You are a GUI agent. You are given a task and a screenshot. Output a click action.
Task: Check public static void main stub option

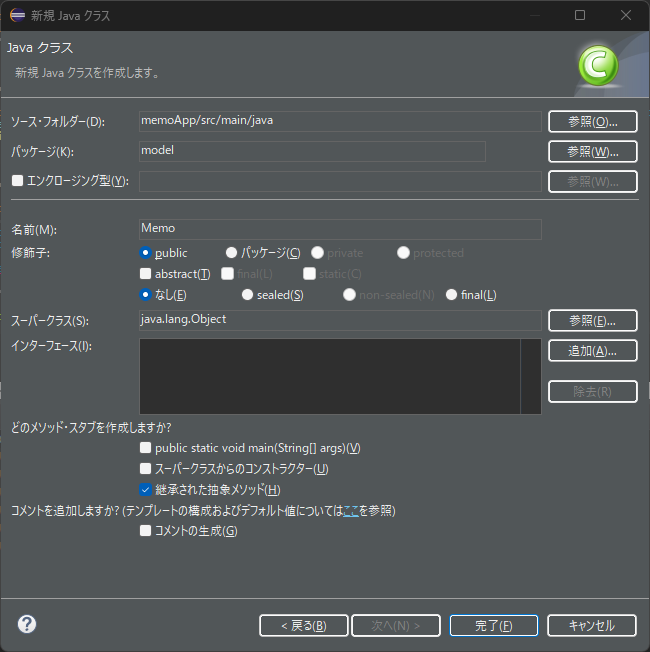pyautogui.click(x=145, y=448)
